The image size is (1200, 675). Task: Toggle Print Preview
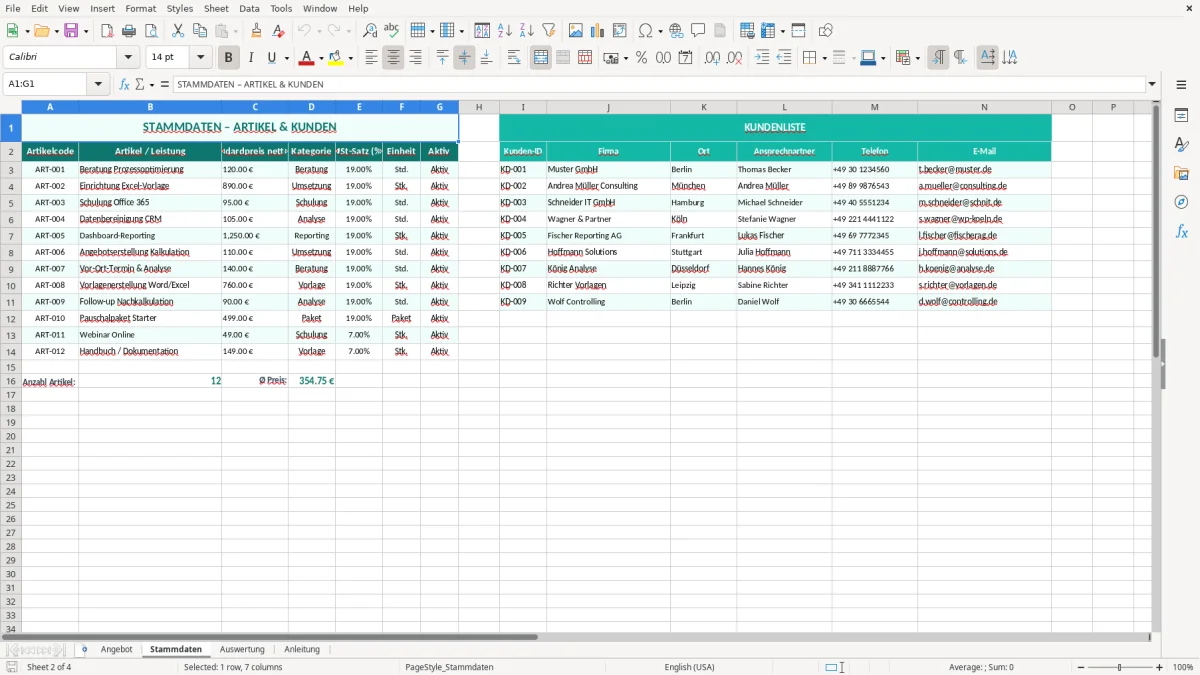150,31
